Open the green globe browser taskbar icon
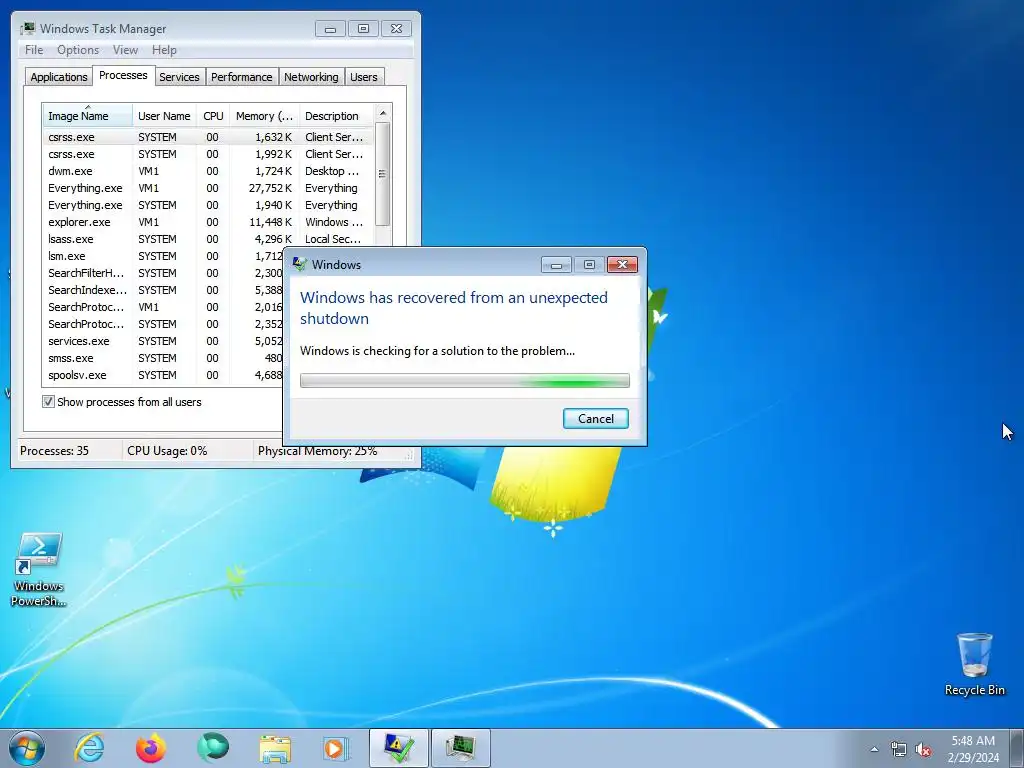 [x=213, y=748]
